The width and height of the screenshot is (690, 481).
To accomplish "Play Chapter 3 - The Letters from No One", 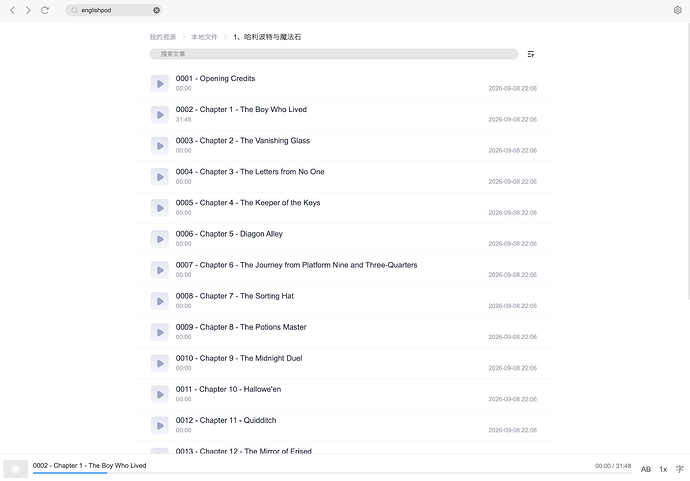I will 160,177.
